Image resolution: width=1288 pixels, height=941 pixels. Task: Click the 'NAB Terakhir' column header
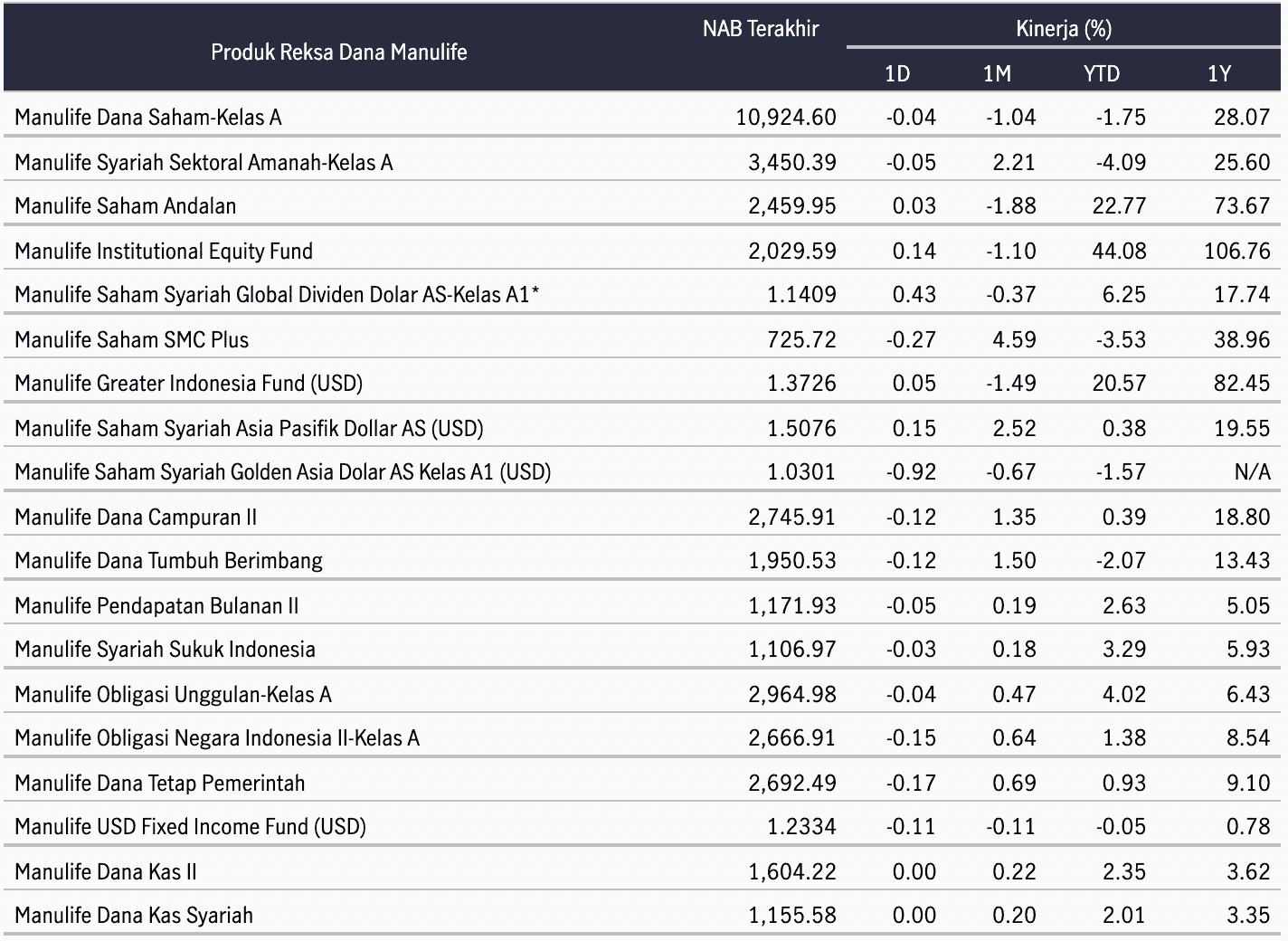coord(761,29)
